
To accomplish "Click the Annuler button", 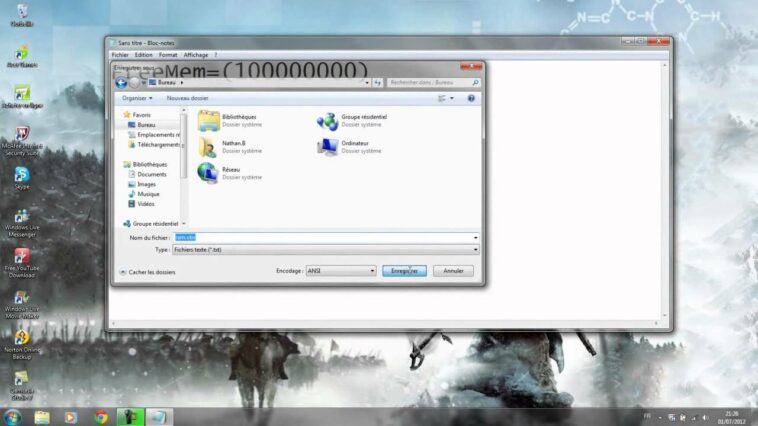I will (x=453, y=271).
